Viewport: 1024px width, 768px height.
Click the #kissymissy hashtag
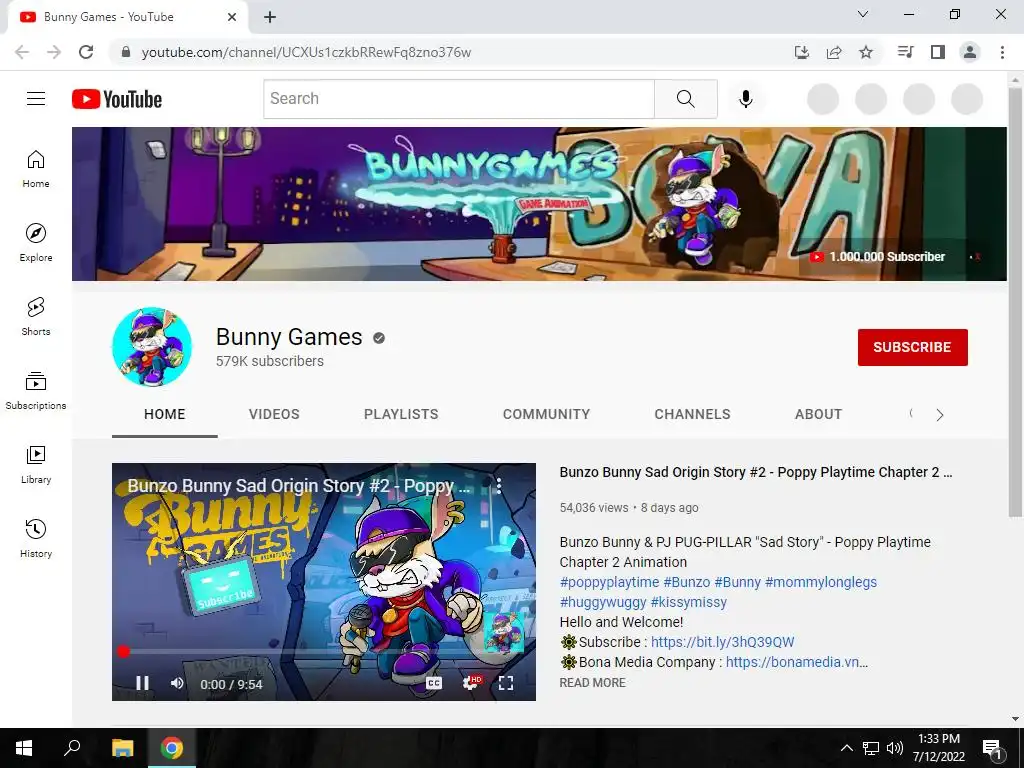688,602
